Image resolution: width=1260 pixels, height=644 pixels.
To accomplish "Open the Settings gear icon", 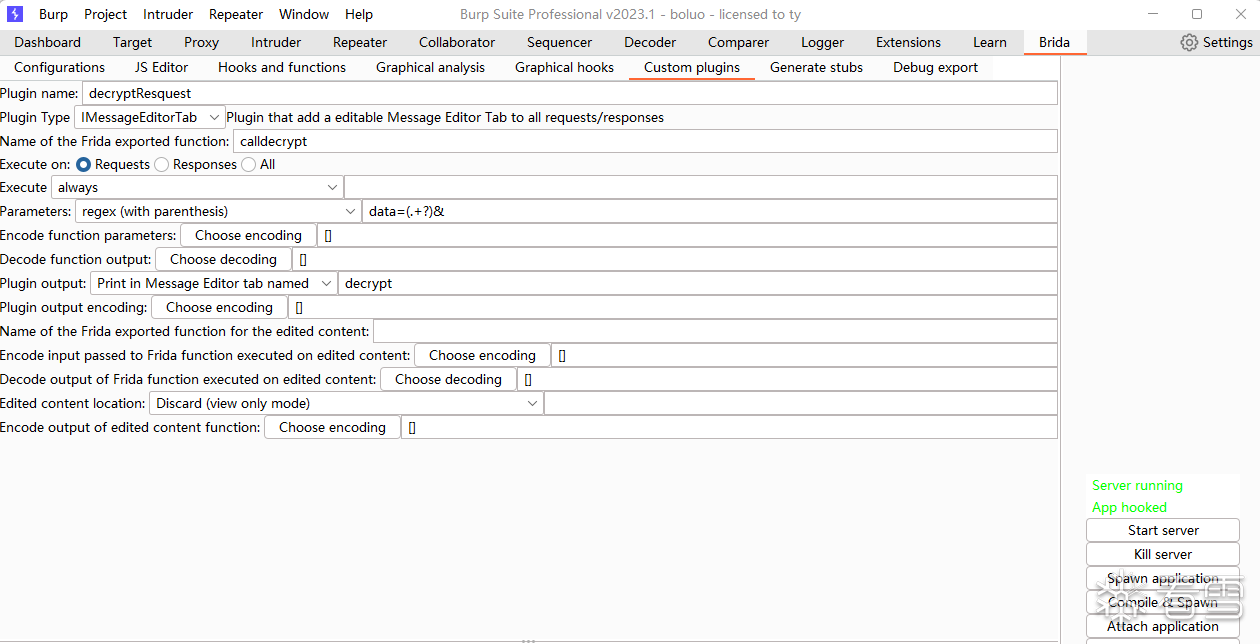I will pyautogui.click(x=1189, y=42).
